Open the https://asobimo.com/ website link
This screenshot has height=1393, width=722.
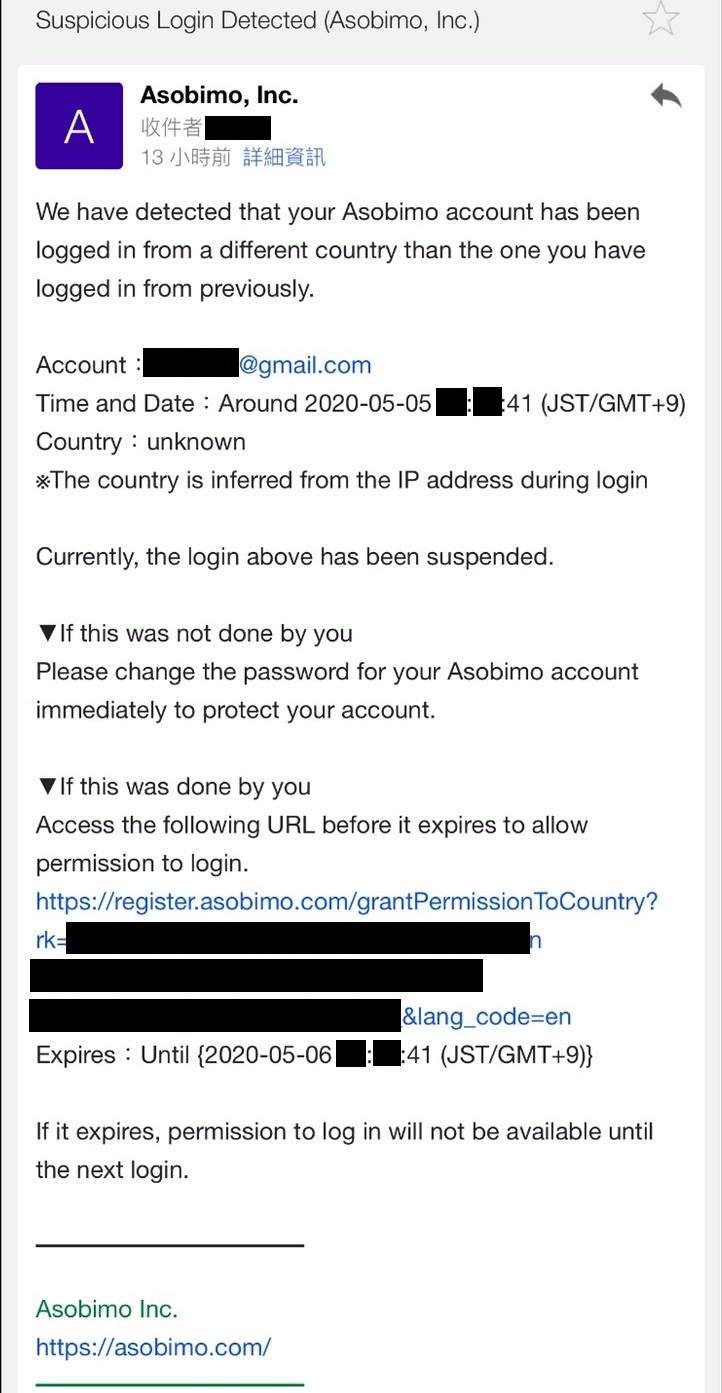tap(153, 1347)
